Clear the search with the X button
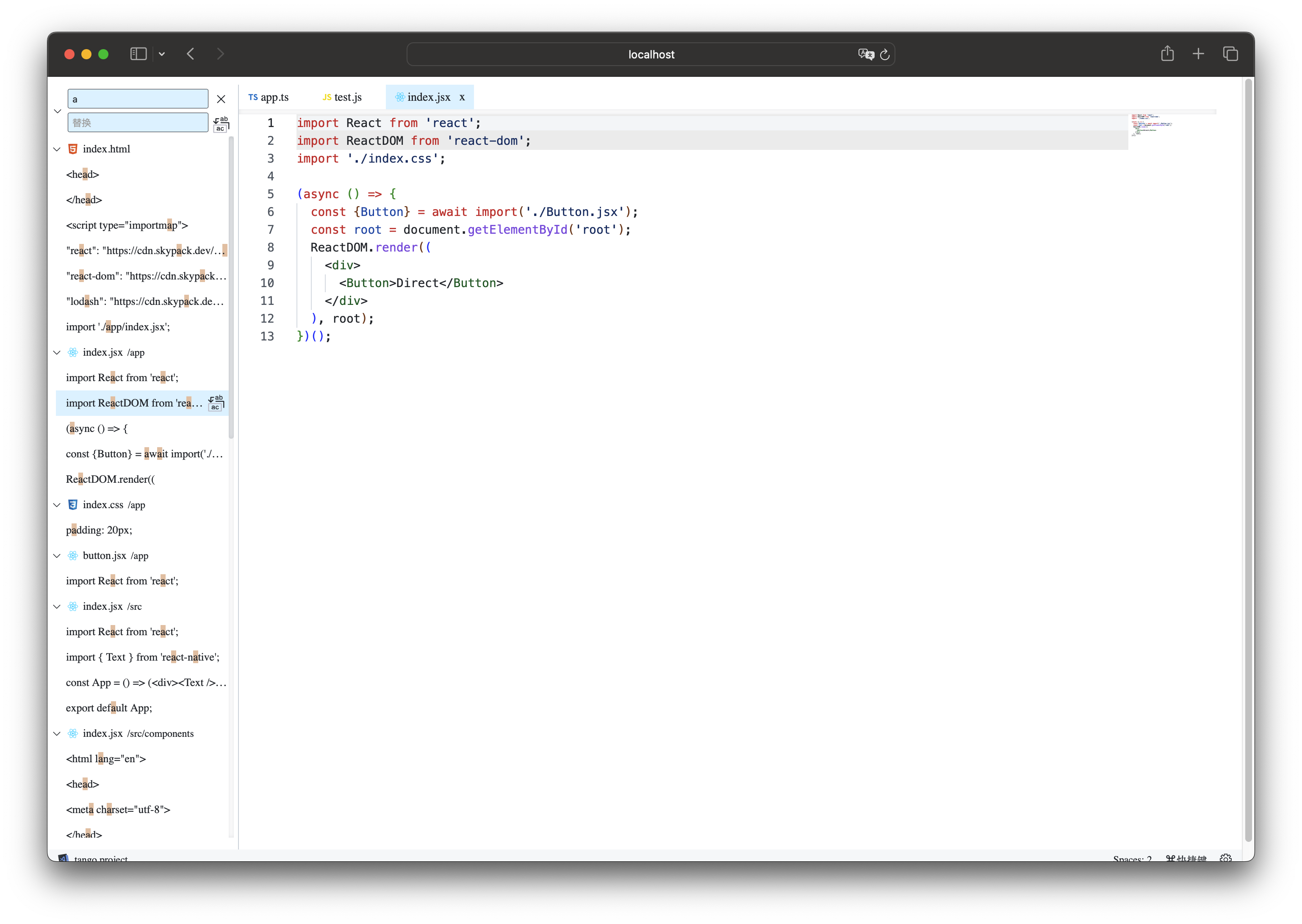The width and height of the screenshot is (1302, 924). coord(222,99)
